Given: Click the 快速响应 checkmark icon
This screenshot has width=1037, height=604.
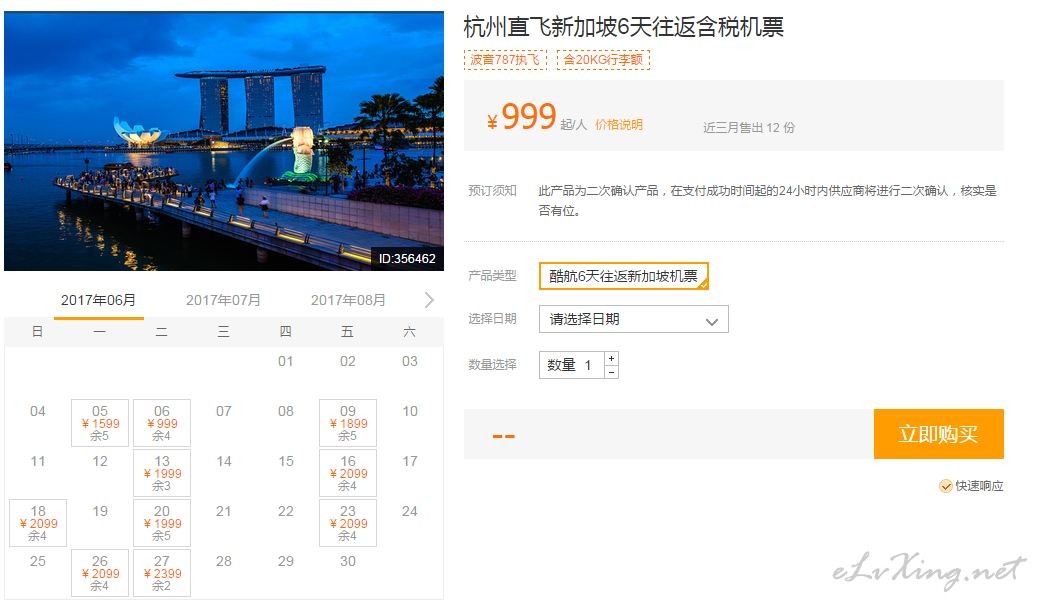Looking at the screenshot, I should [x=946, y=486].
